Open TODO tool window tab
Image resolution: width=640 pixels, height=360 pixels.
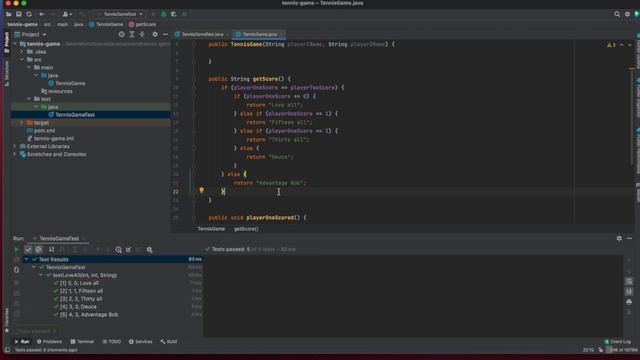click(x=111, y=342)
